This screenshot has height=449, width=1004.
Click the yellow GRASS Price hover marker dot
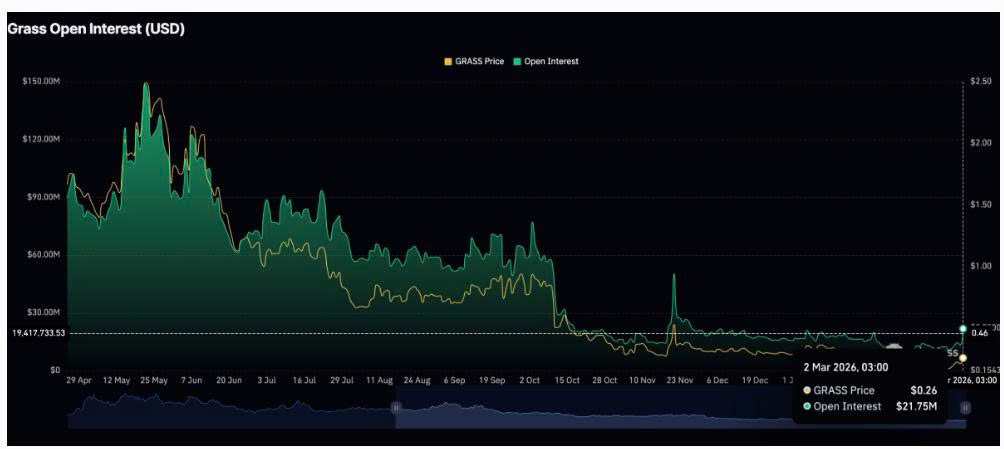pyautogui.click(x=962, y=358)
